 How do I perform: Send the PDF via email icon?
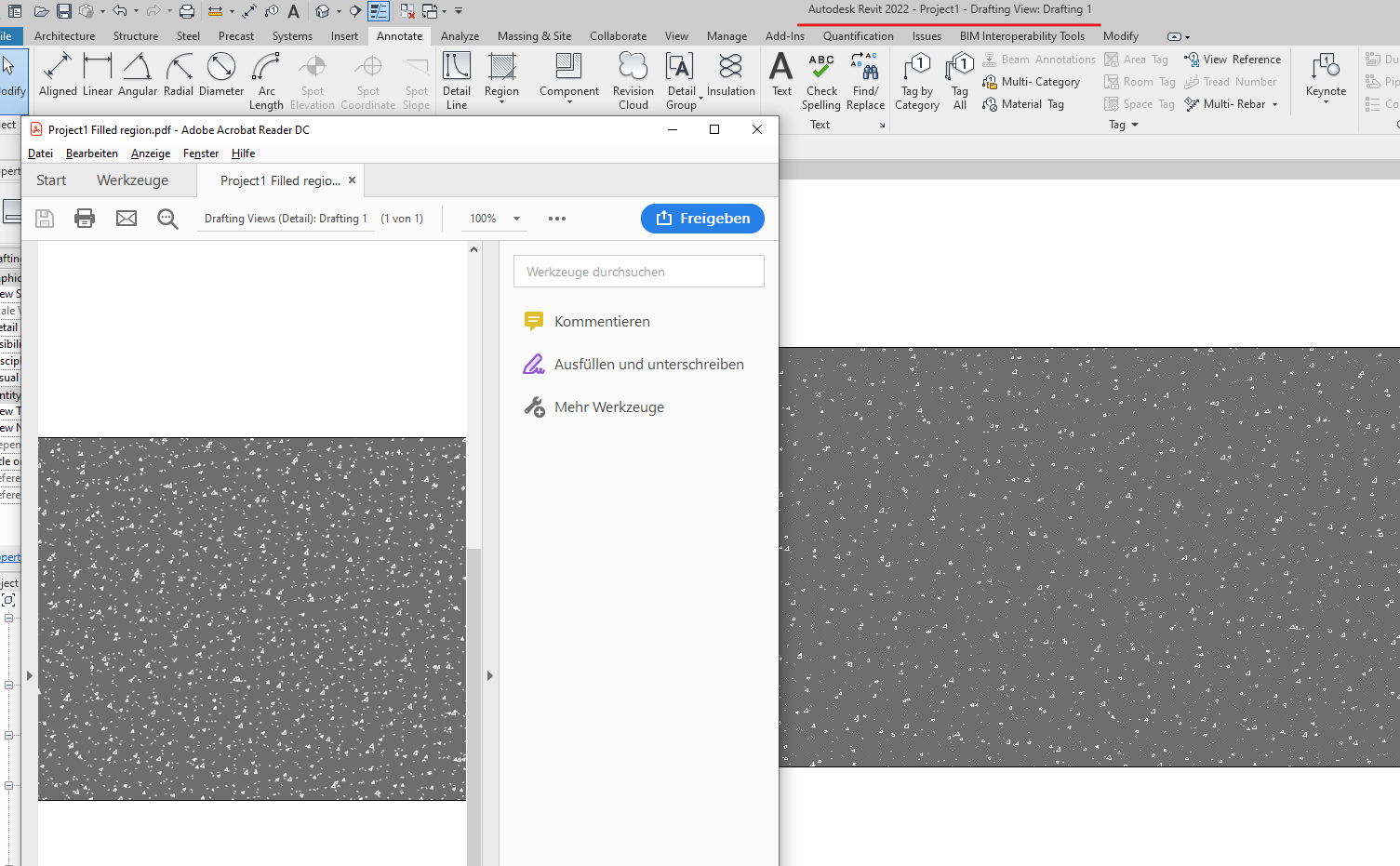(x=127, y=218)
